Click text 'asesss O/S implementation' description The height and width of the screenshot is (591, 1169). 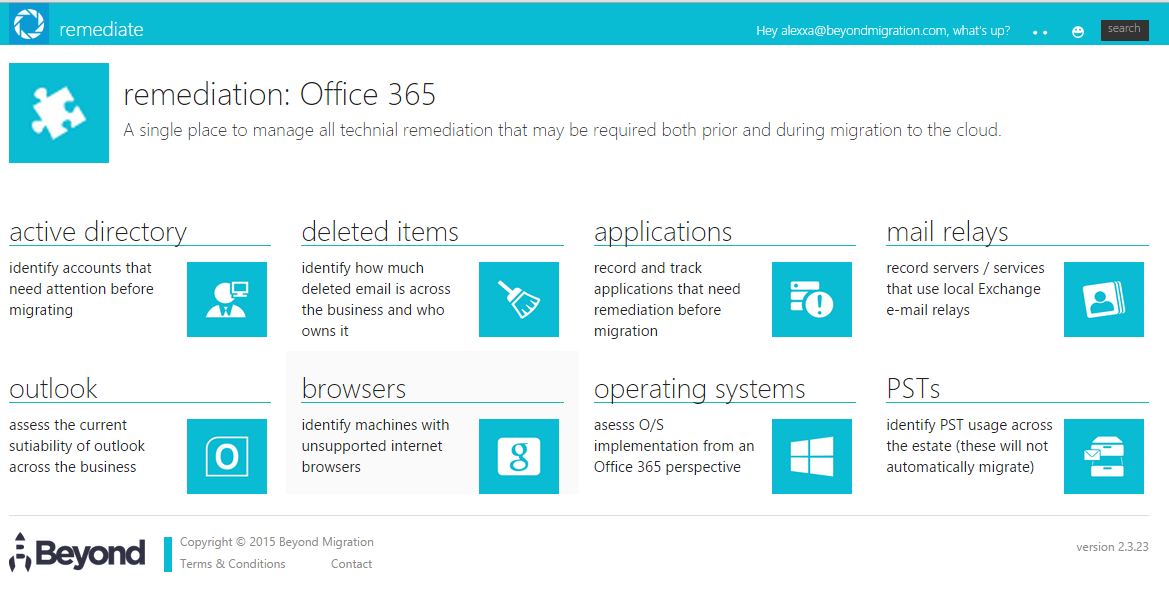coord(674,446)
